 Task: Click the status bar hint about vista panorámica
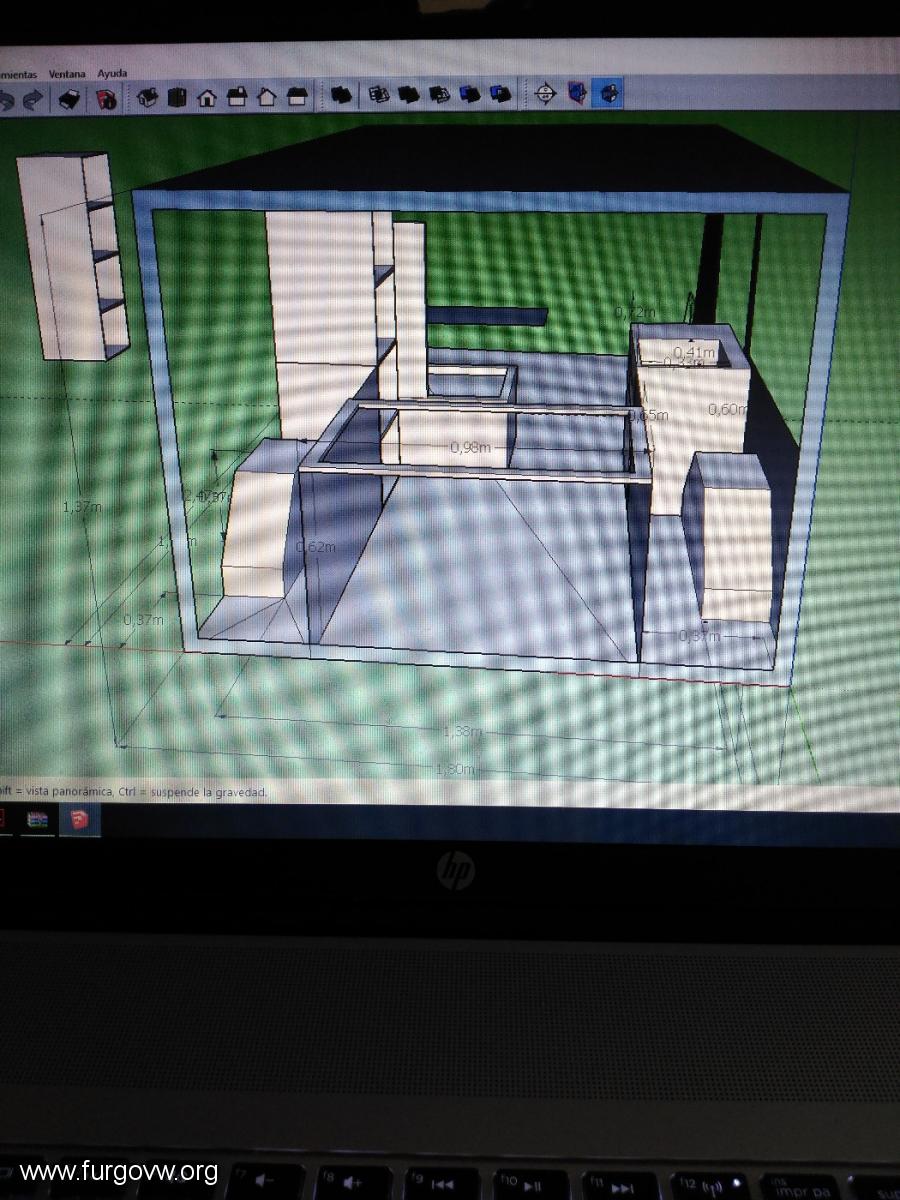(x=134, y=792)
